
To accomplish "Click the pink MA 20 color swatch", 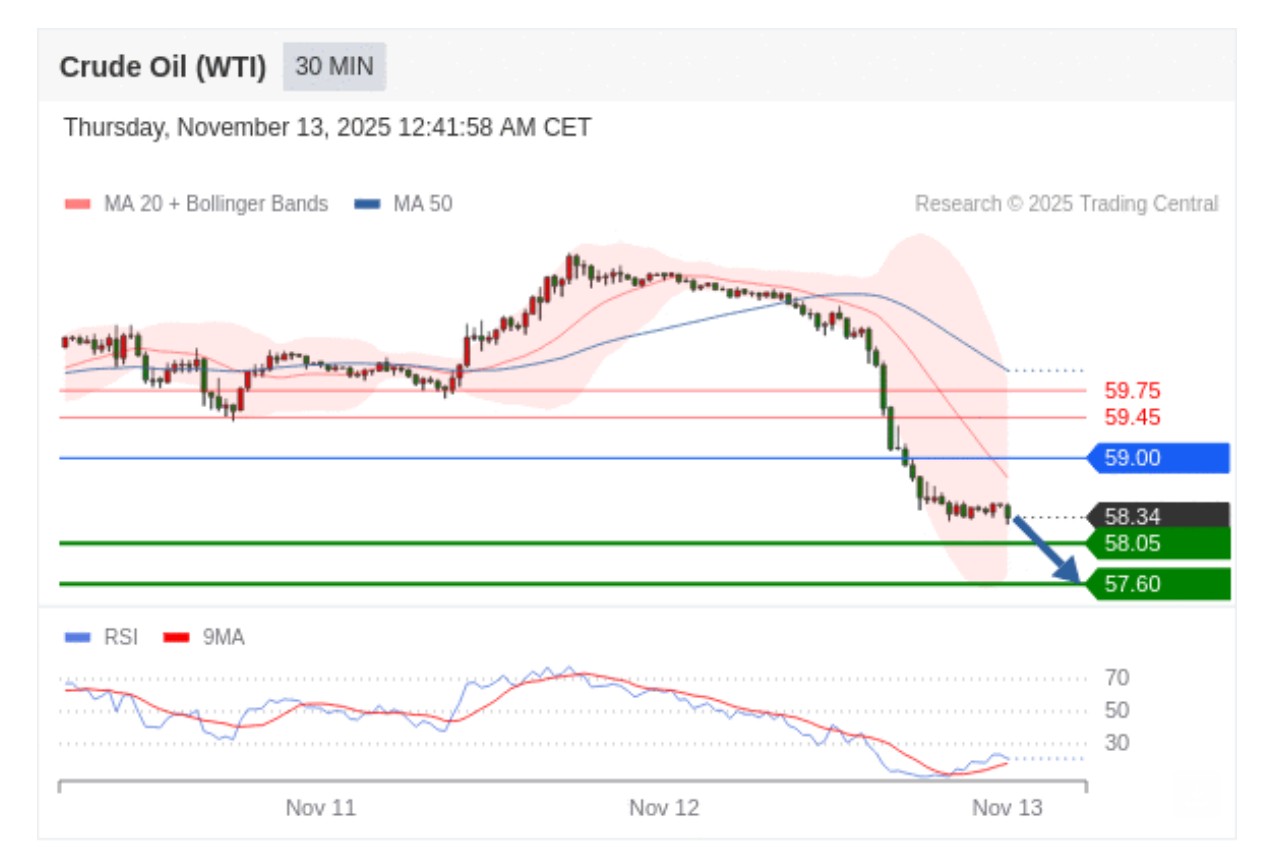I will [x=77, y=204].
